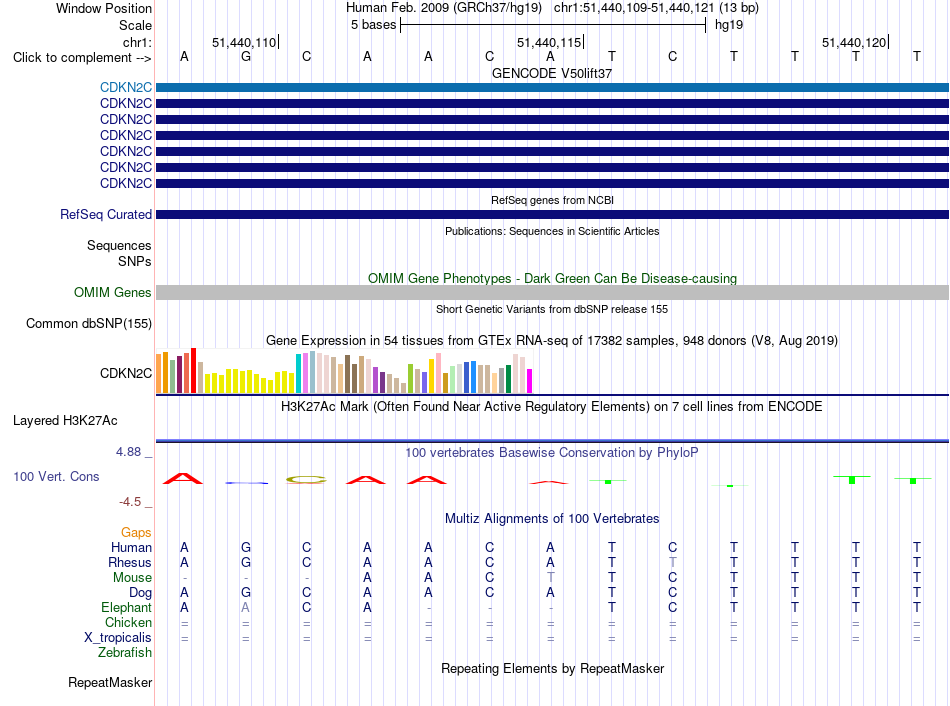The width and height of the screenshot is (950, 706).
Task: Select the light blue CDKN2C transcript bar
Action: click(552, 87)
